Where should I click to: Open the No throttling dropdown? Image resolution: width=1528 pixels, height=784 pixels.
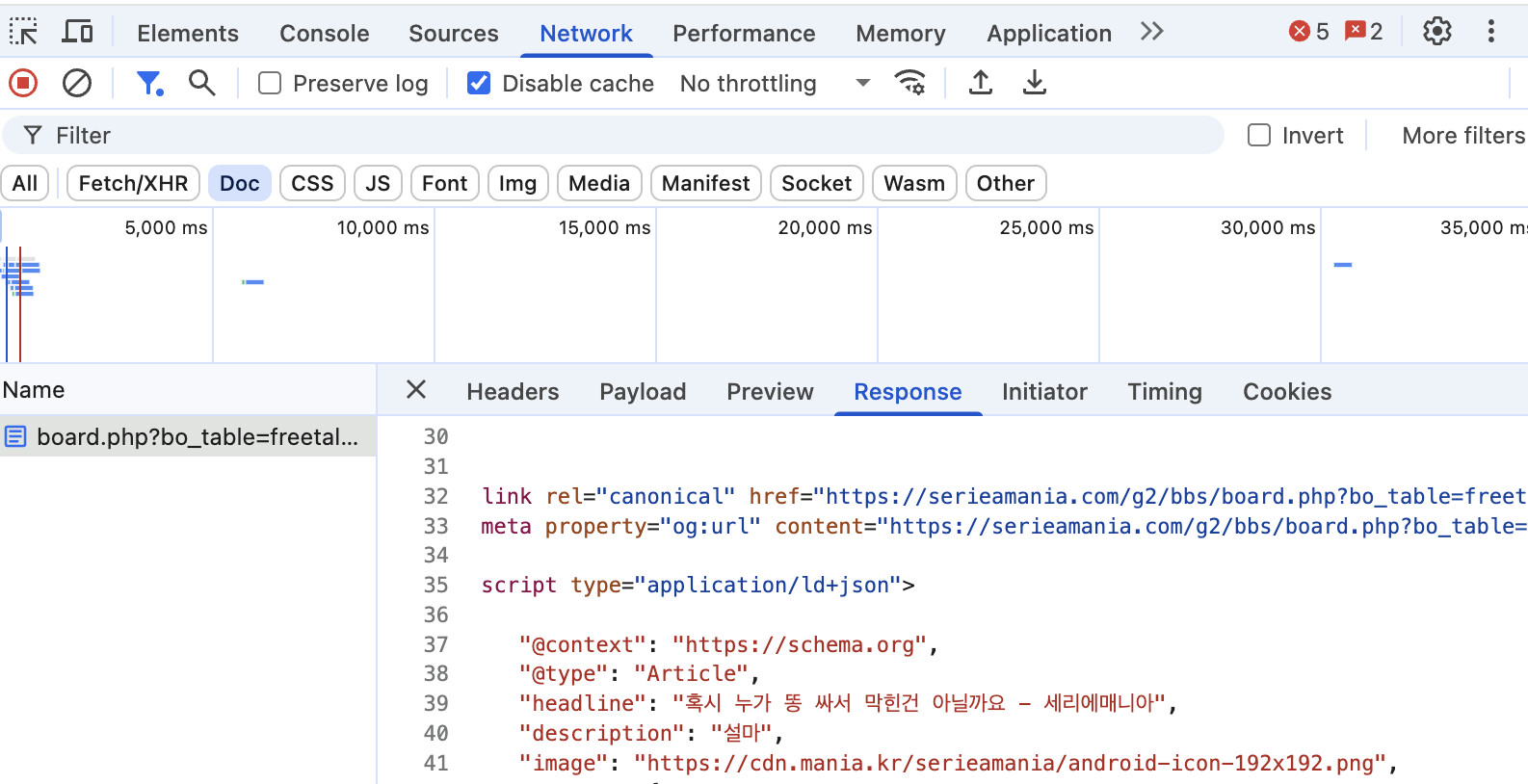coord(775,84)
